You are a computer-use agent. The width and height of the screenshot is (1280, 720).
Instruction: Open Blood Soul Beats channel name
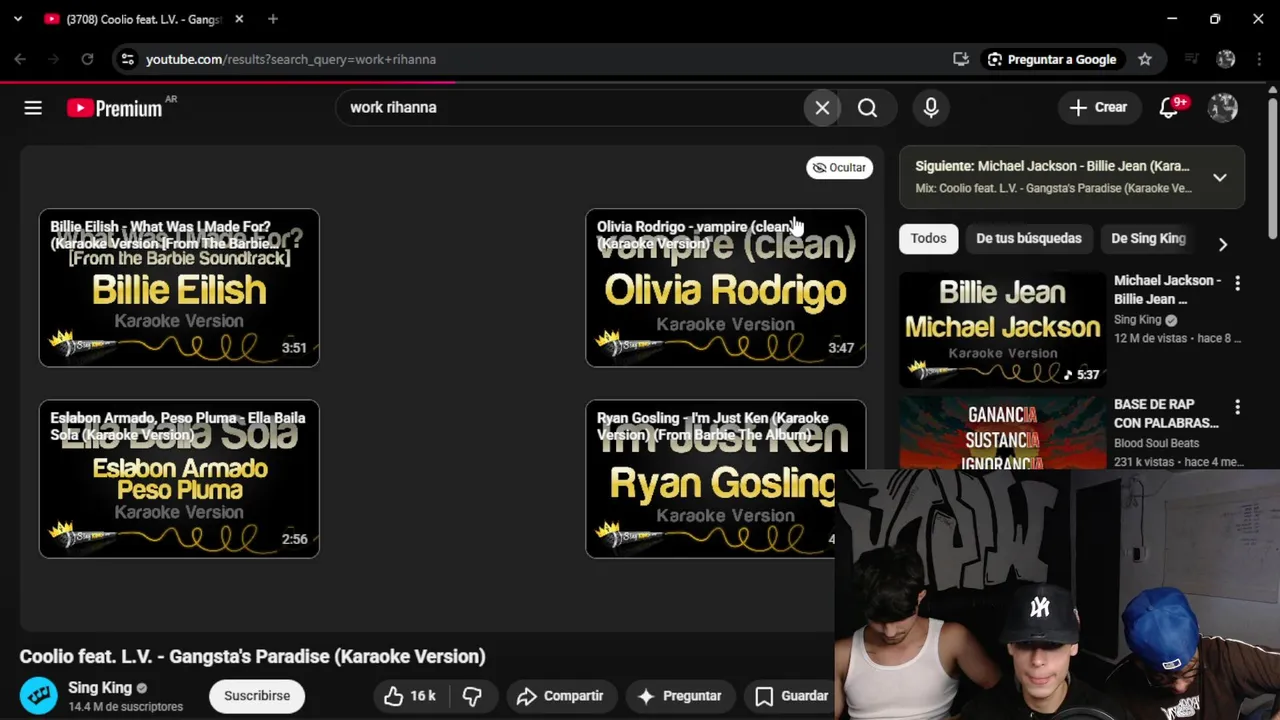coord(1156,443)
